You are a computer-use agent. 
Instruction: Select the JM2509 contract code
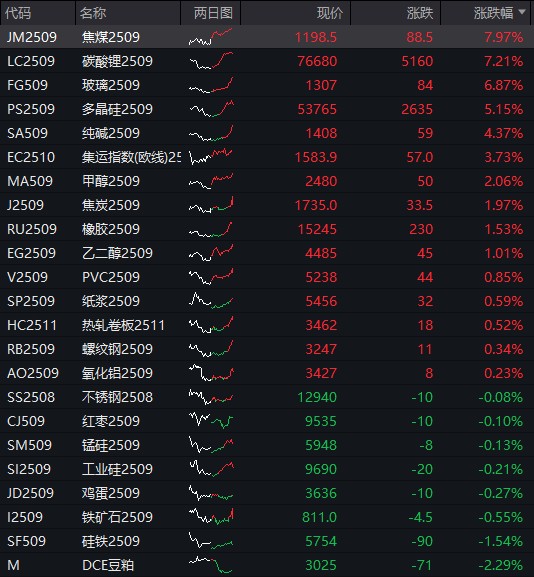pyautogui.click(x=32, y=37)
